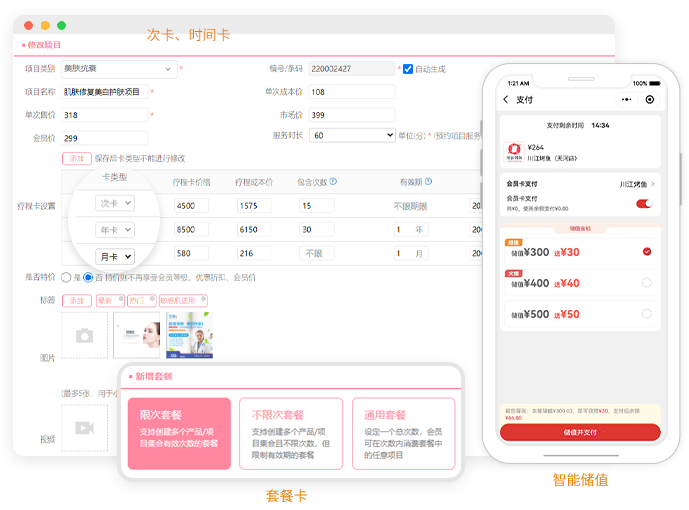Click the cost price field 1575
Screen dimensions: 689x510
(254, 206)
